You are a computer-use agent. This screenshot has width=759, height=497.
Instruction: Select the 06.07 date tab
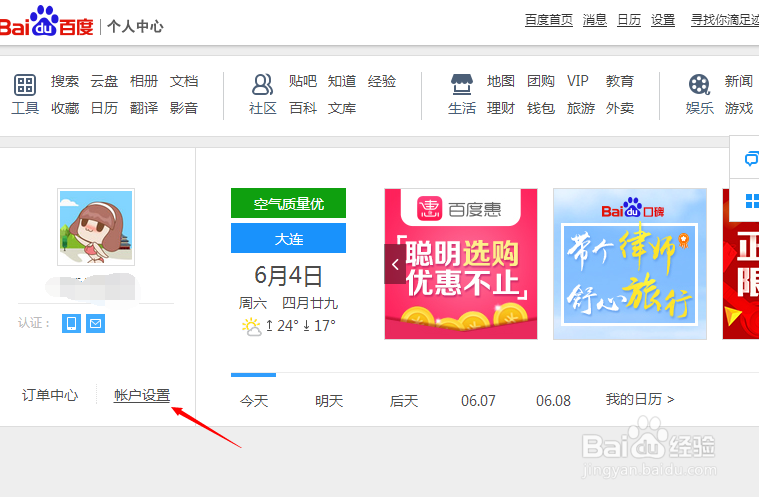point(478,401)
